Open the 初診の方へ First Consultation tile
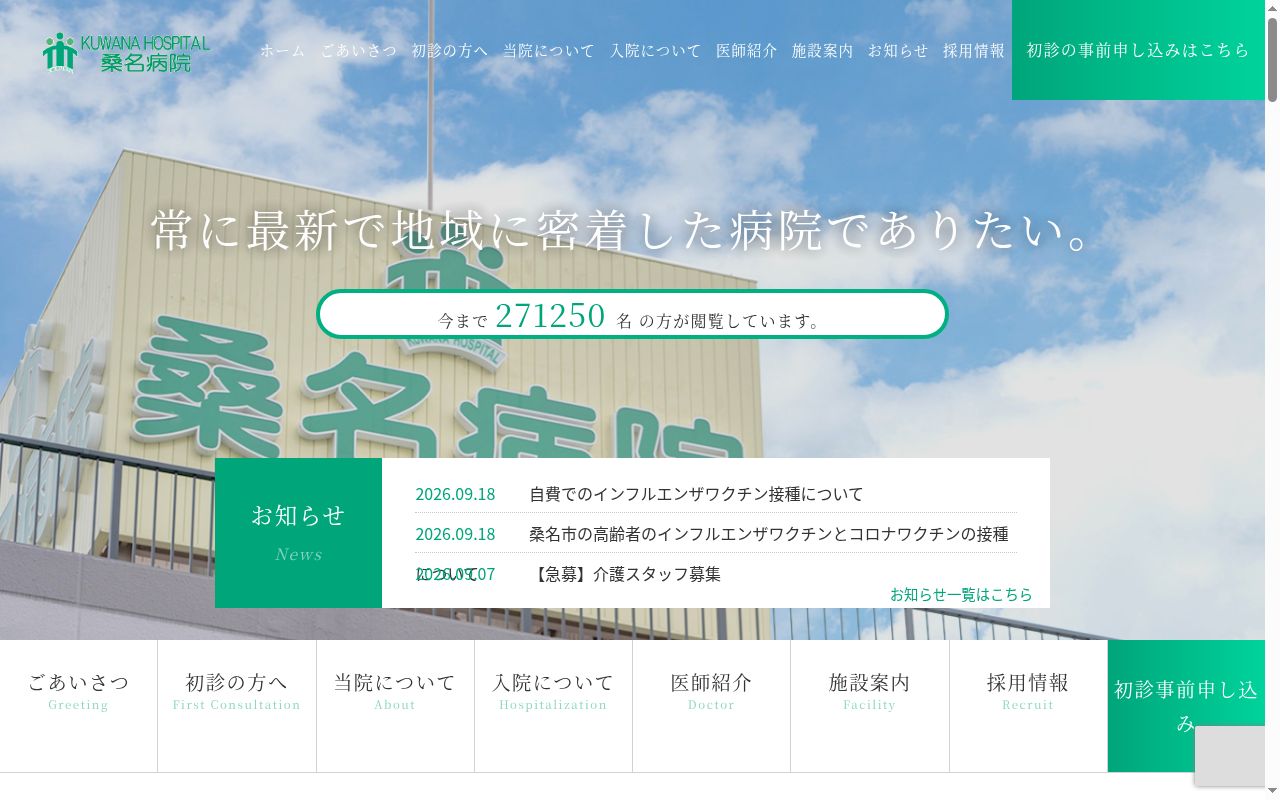This screenshot has width=1280, height=800. coord(237,706)
